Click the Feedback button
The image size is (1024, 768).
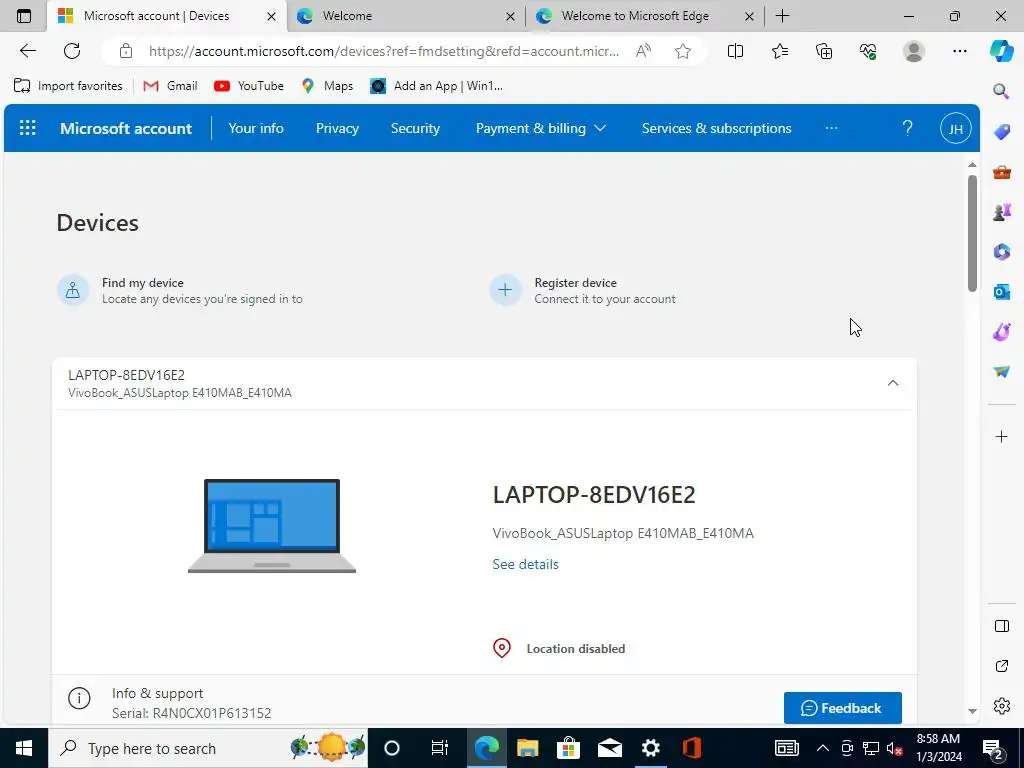click(x=842, y=708)
